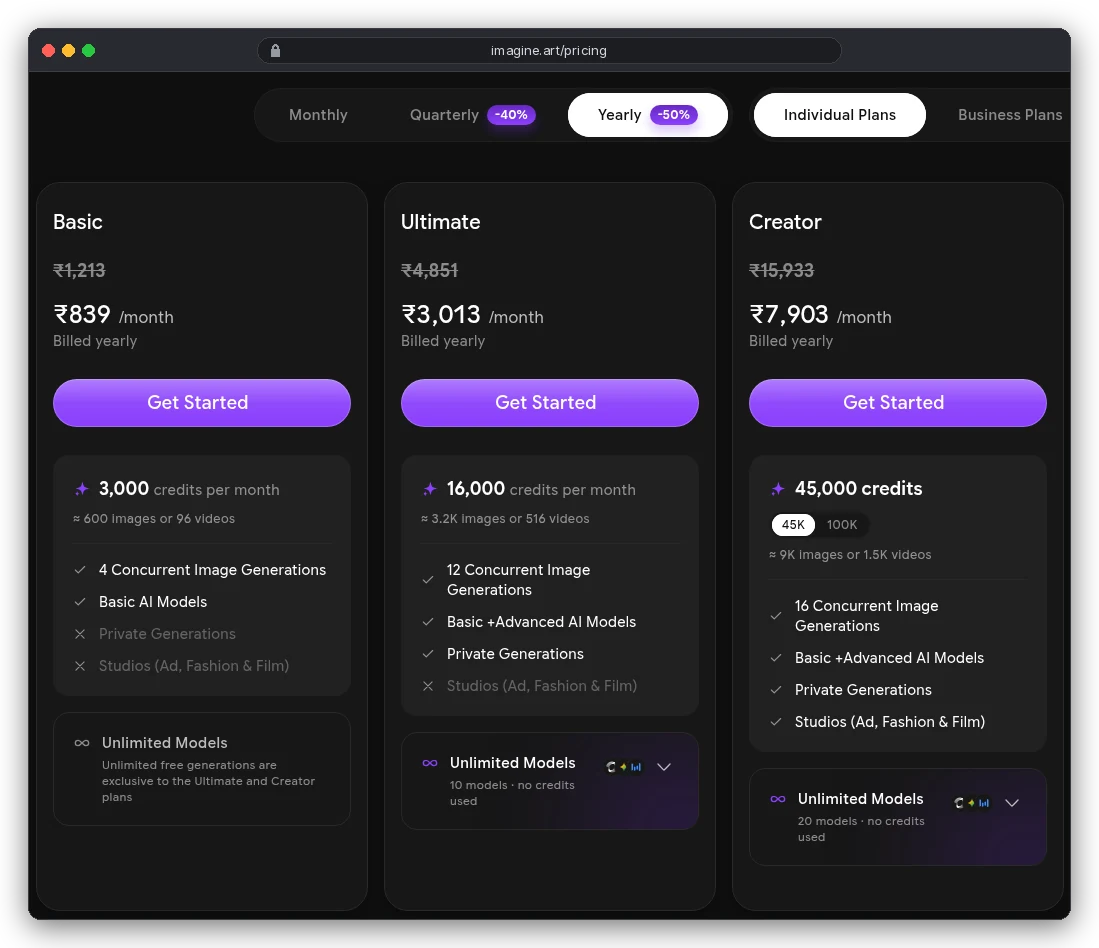
Task: Click the infinity icon in Ultimate card
Action: pyautogui.click(x=430, y=763)
